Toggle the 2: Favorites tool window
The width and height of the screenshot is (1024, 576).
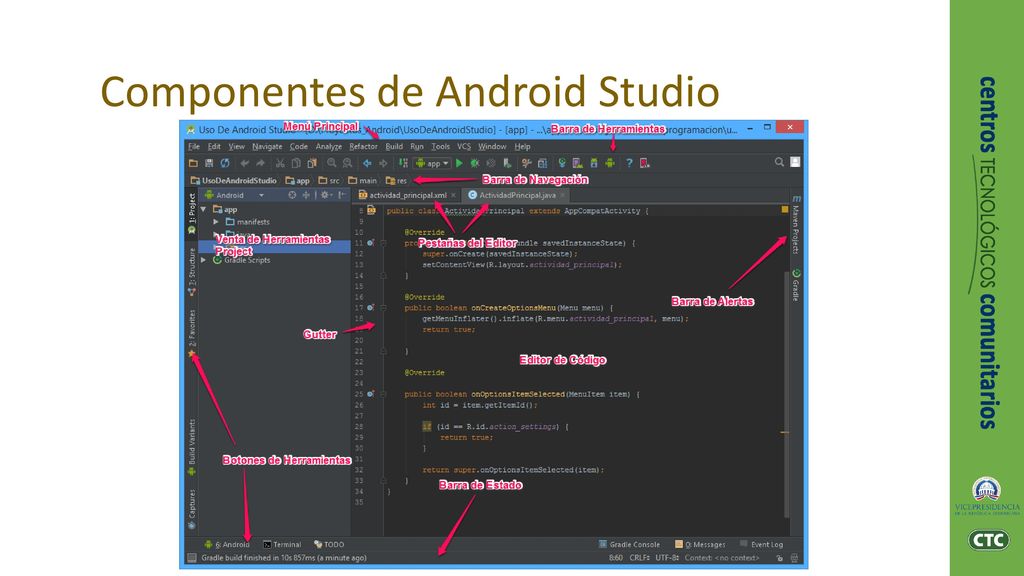click(x=191, y=333)
